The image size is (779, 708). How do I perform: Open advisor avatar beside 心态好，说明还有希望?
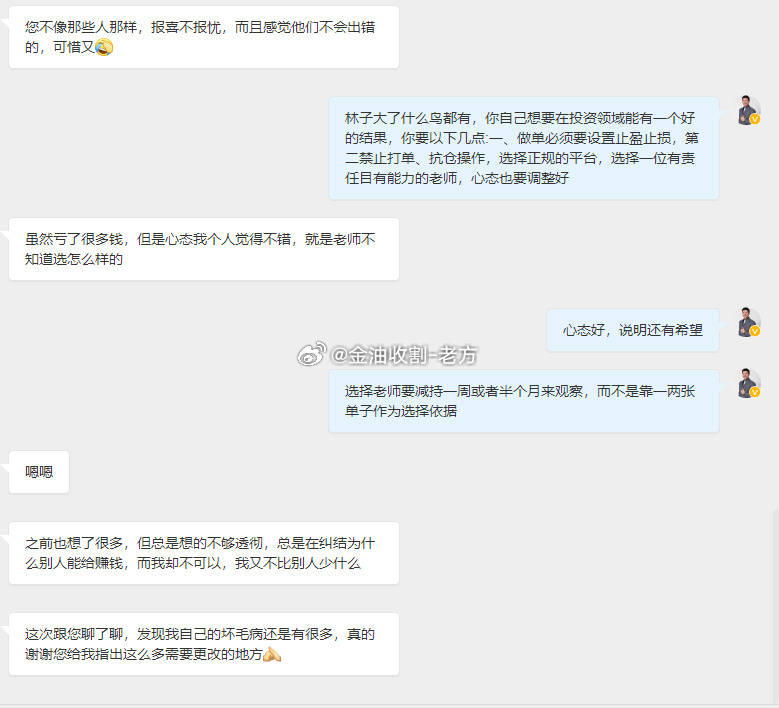[748, 322]
